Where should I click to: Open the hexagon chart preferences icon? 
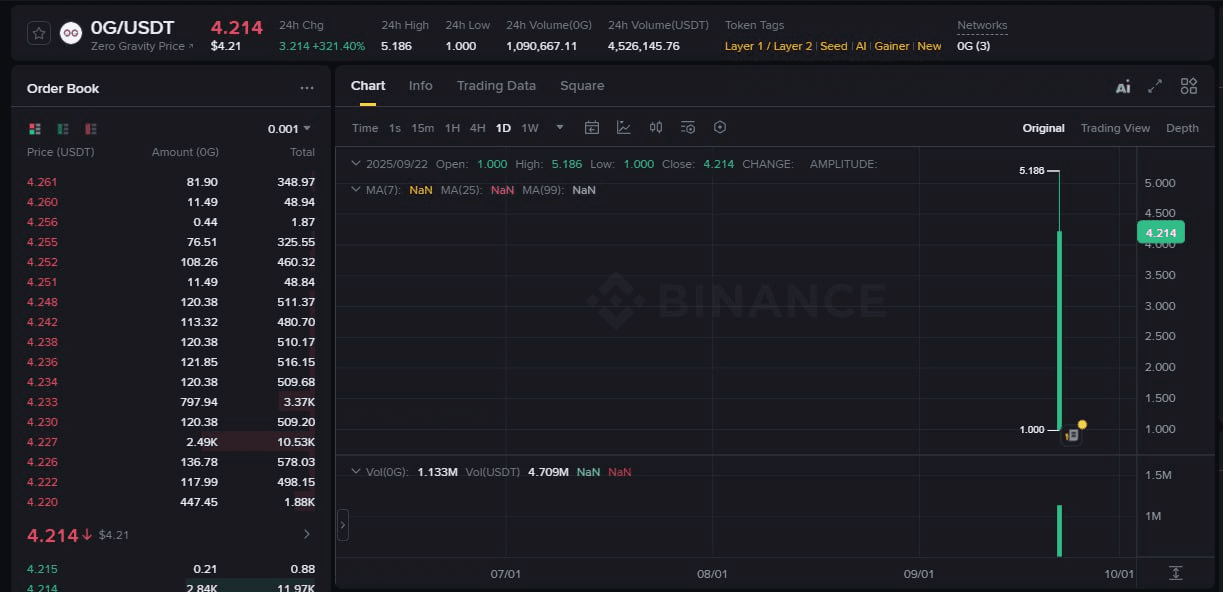pyautogui.click(x=720, y=127)
